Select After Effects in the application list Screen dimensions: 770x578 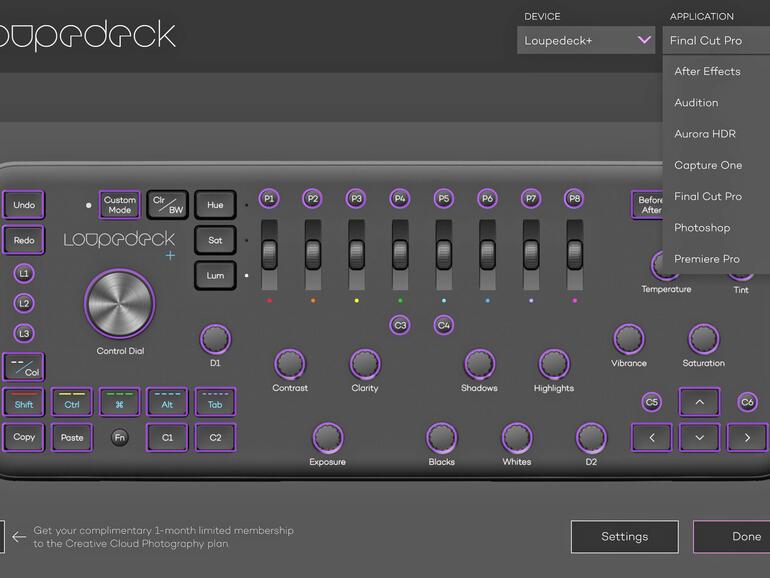(x=707, y=72)
